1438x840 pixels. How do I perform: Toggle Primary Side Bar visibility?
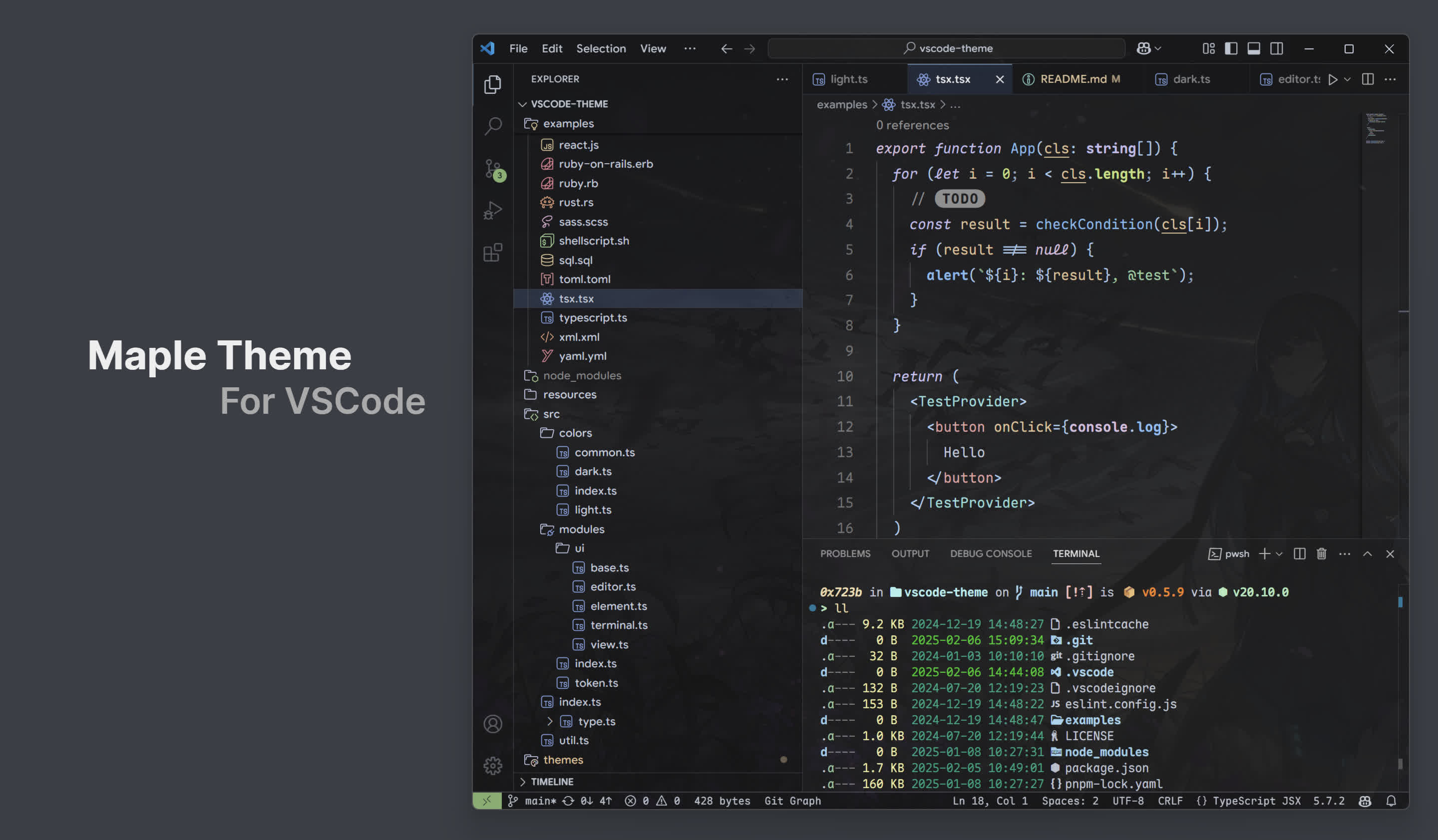[1231, 48]
